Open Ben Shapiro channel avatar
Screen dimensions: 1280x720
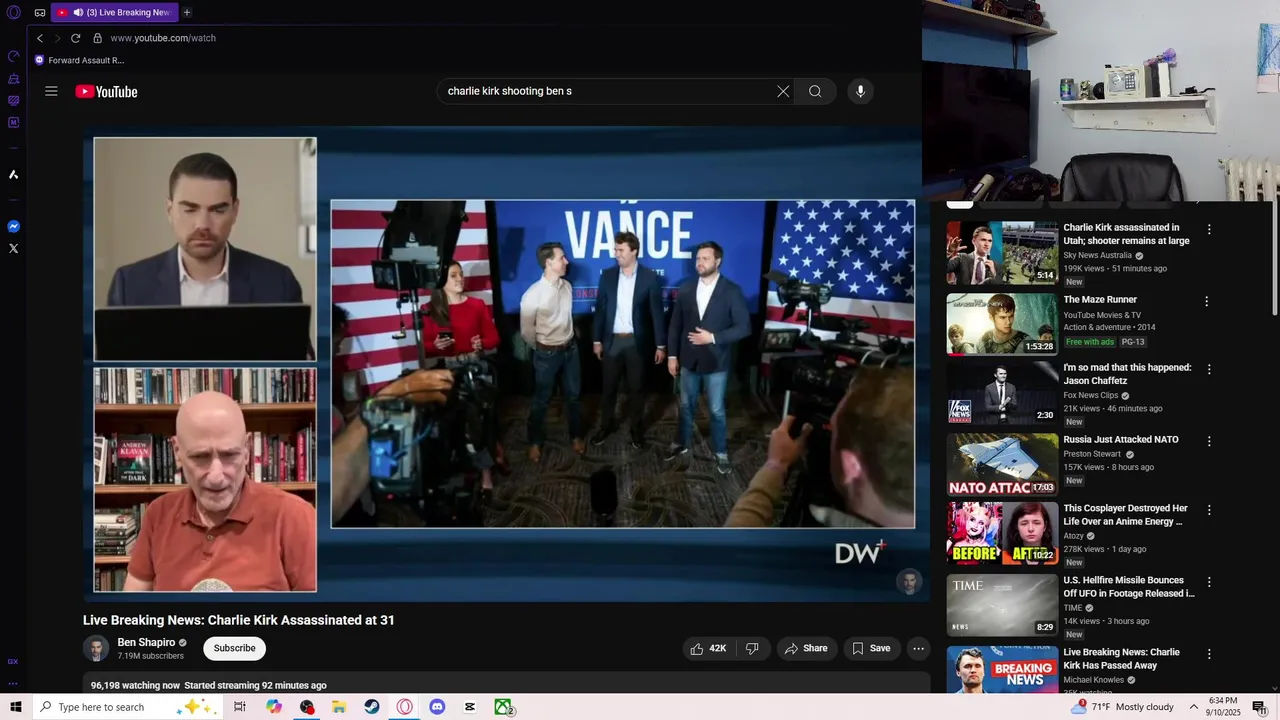(x=96, y=648)
